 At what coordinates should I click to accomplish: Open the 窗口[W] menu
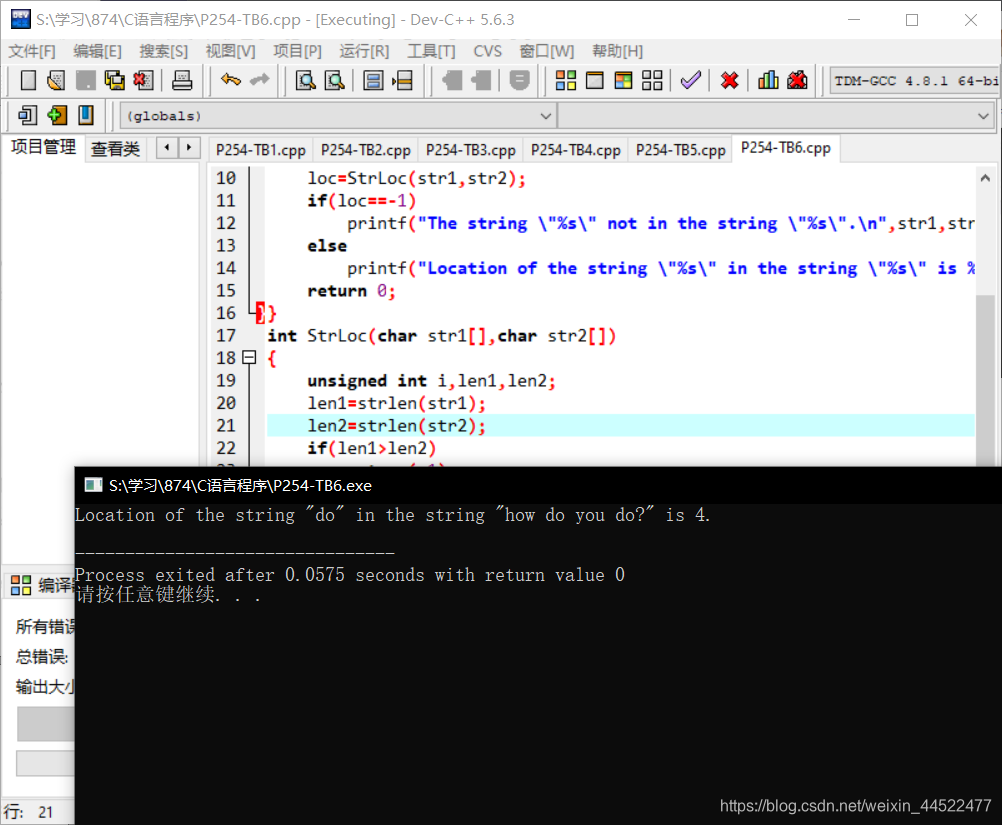547,51
